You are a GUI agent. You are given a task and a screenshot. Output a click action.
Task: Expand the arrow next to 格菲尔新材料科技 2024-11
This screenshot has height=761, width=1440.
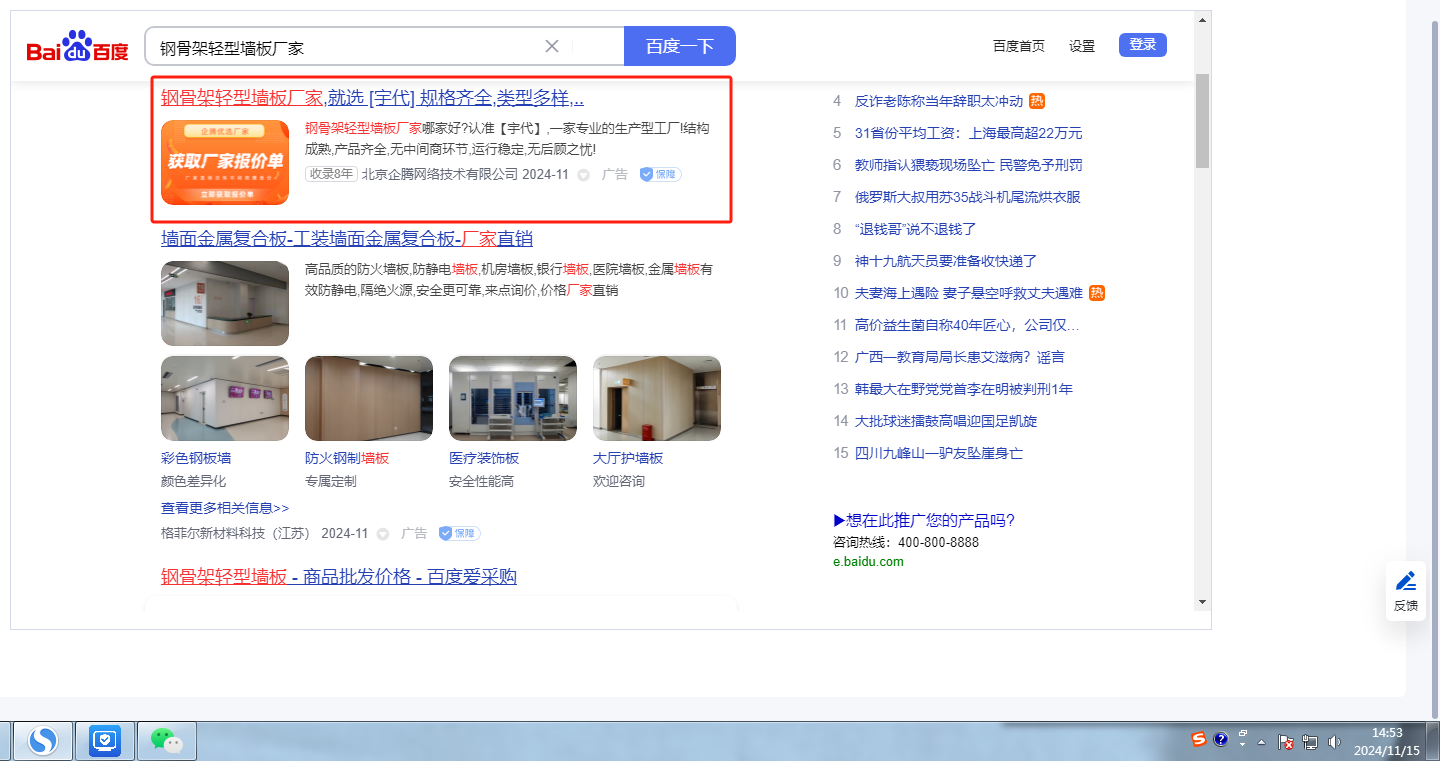pyautogui.click(x=383, y=535)
